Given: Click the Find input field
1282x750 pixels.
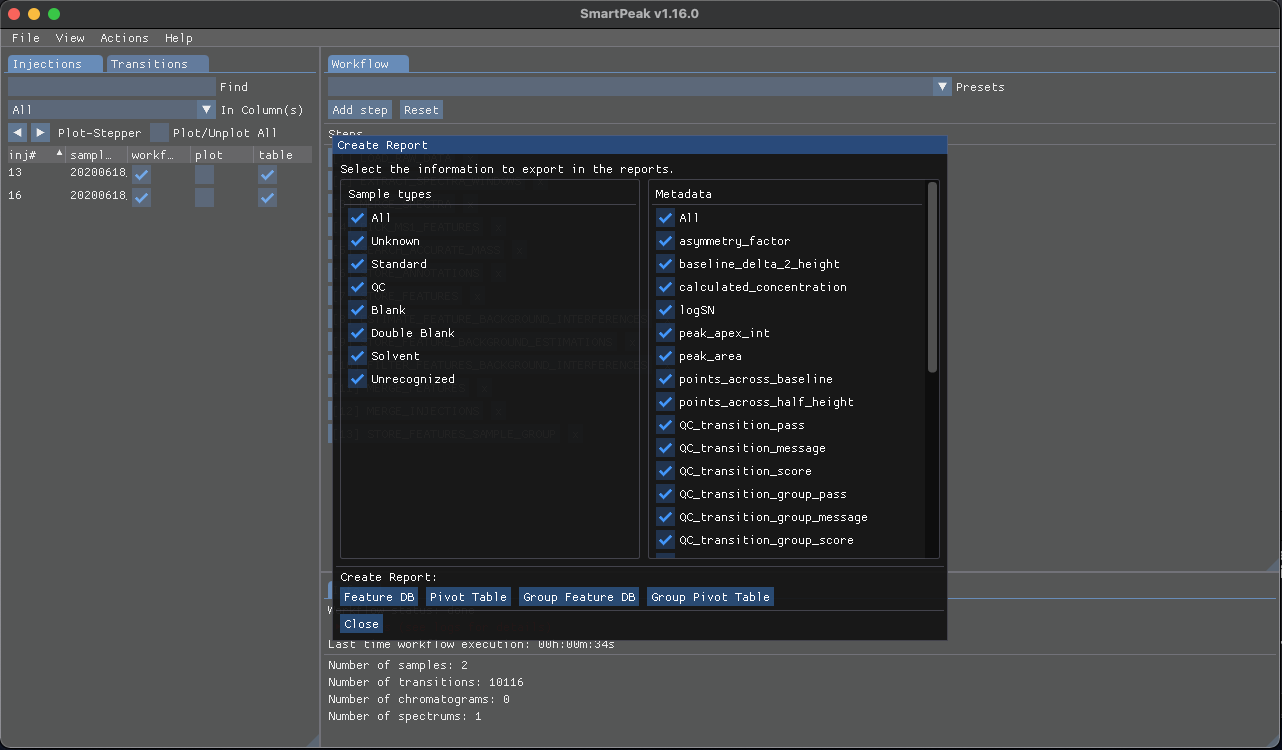Looking at the screenshot, I should [x=112, y=87].
